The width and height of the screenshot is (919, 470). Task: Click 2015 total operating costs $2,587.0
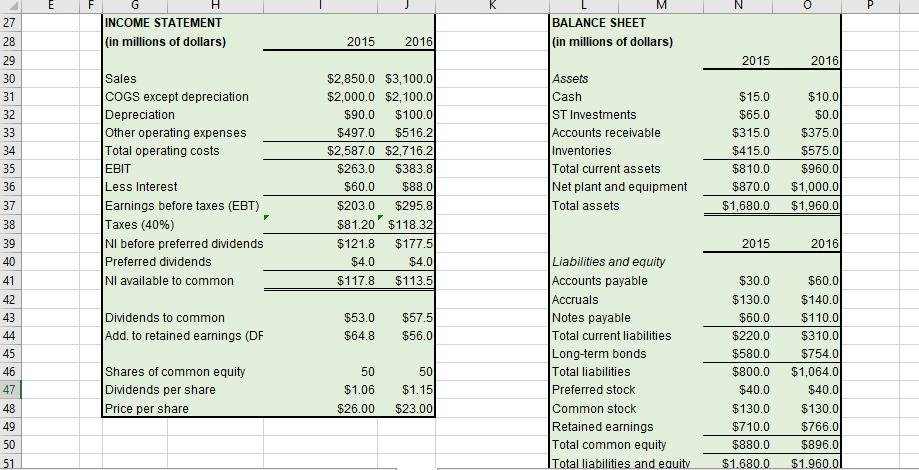click(350, 151)
